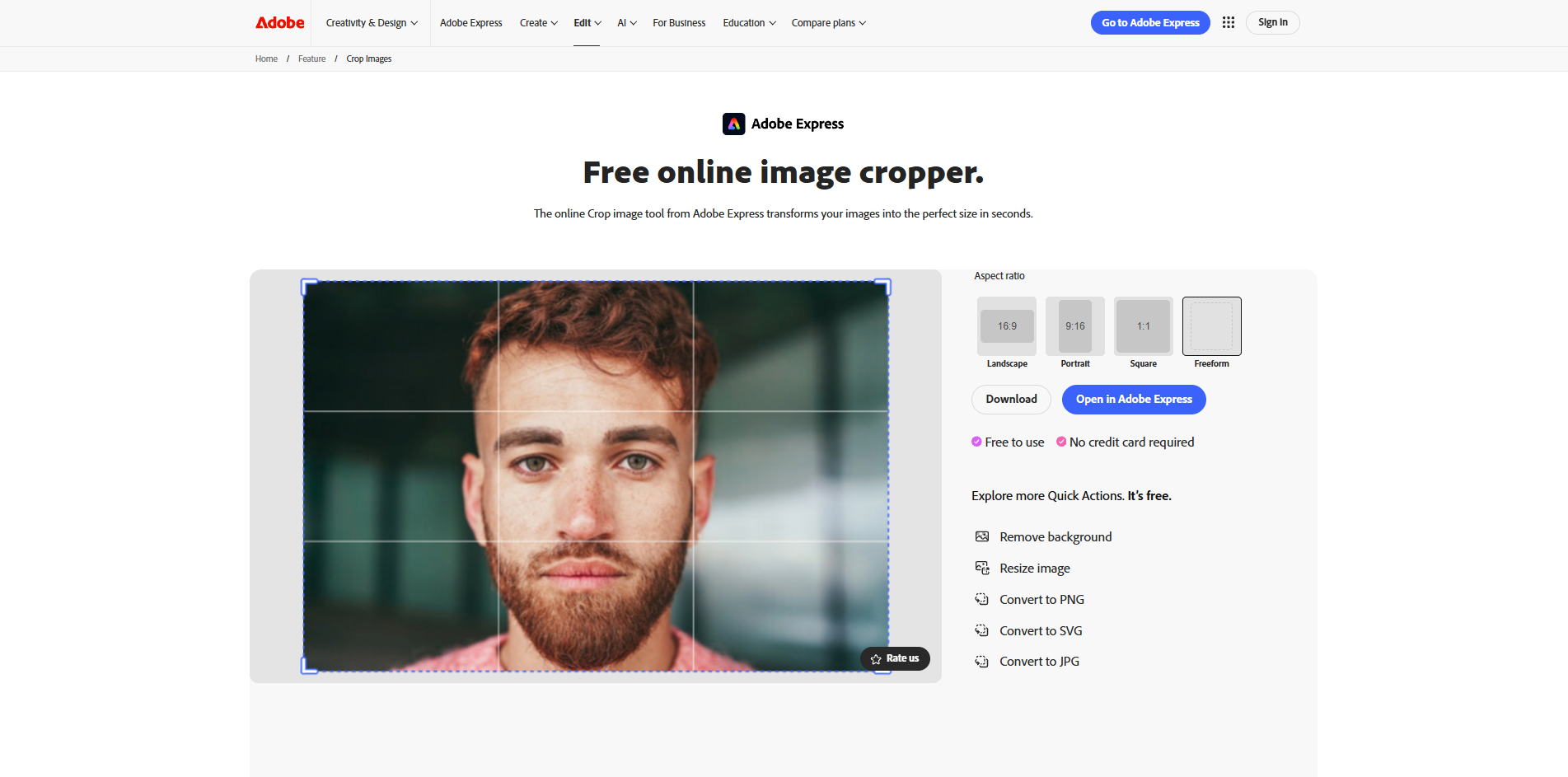
Task: Expand the Create dropdown menu
Action: 539,23
